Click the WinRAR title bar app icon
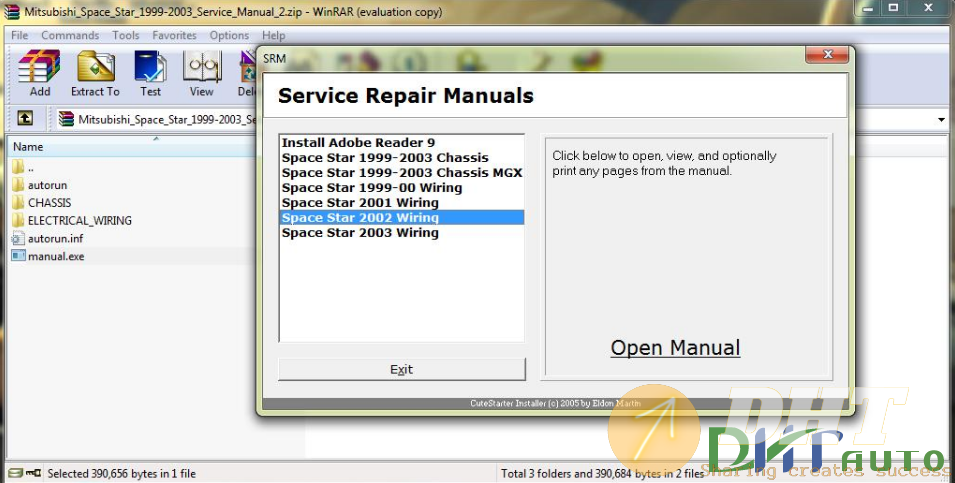 pyautogui.click(x=12, y=12)
